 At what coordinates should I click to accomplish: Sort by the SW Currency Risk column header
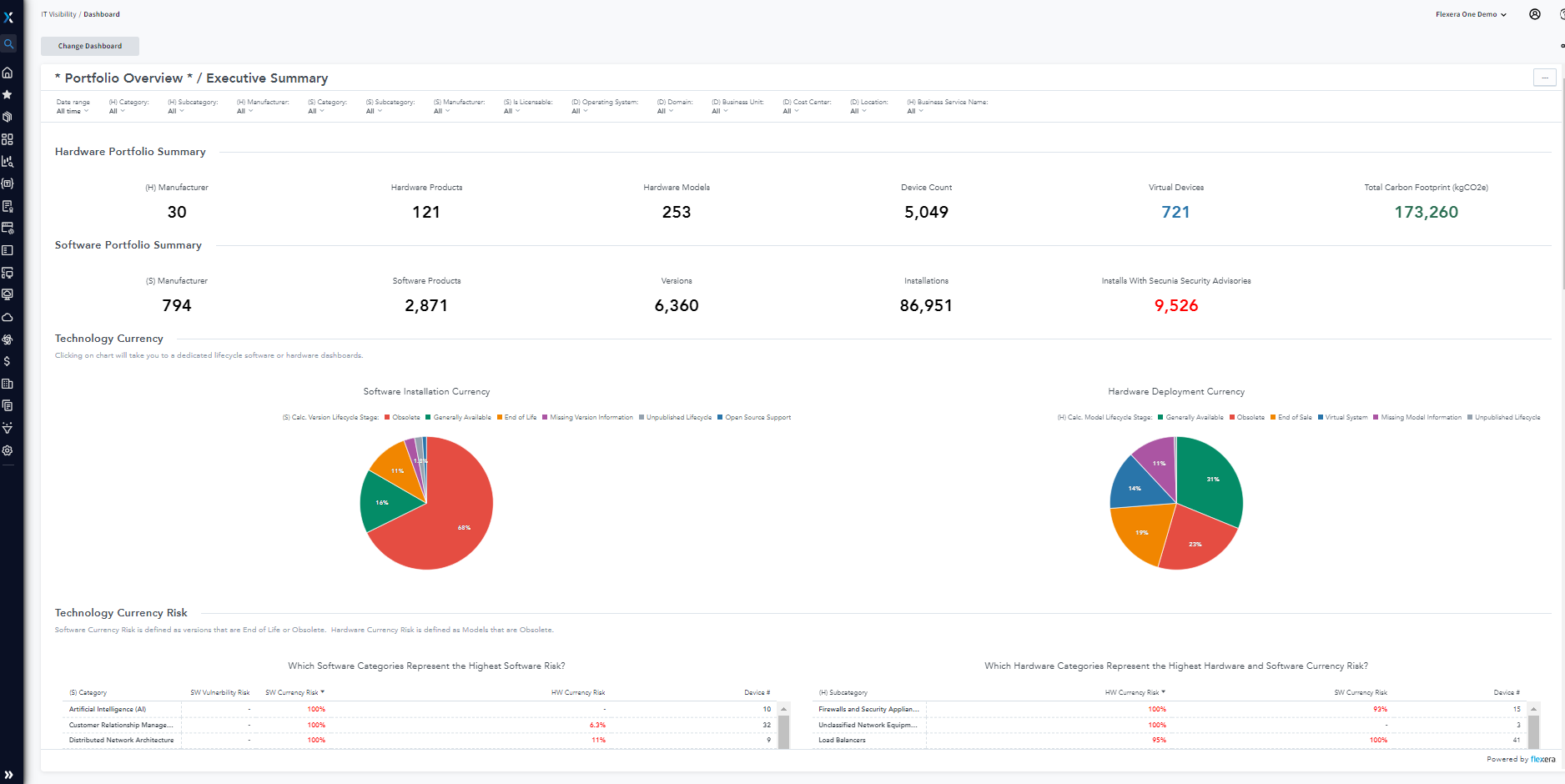point(293,692)
